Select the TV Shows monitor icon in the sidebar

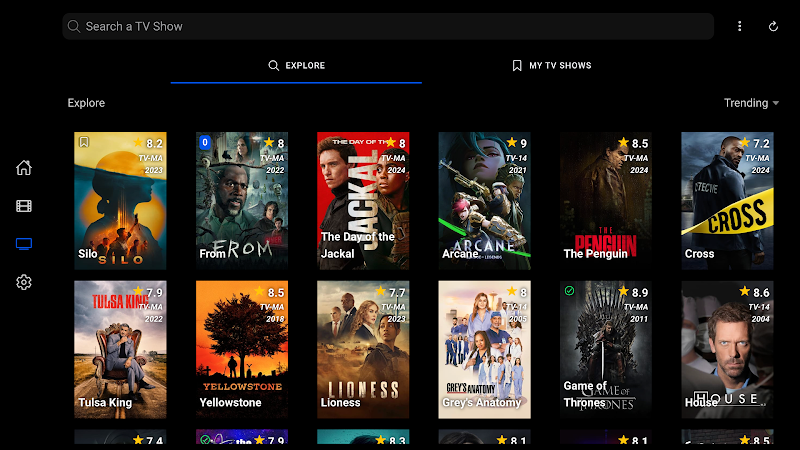click(24, 244)
